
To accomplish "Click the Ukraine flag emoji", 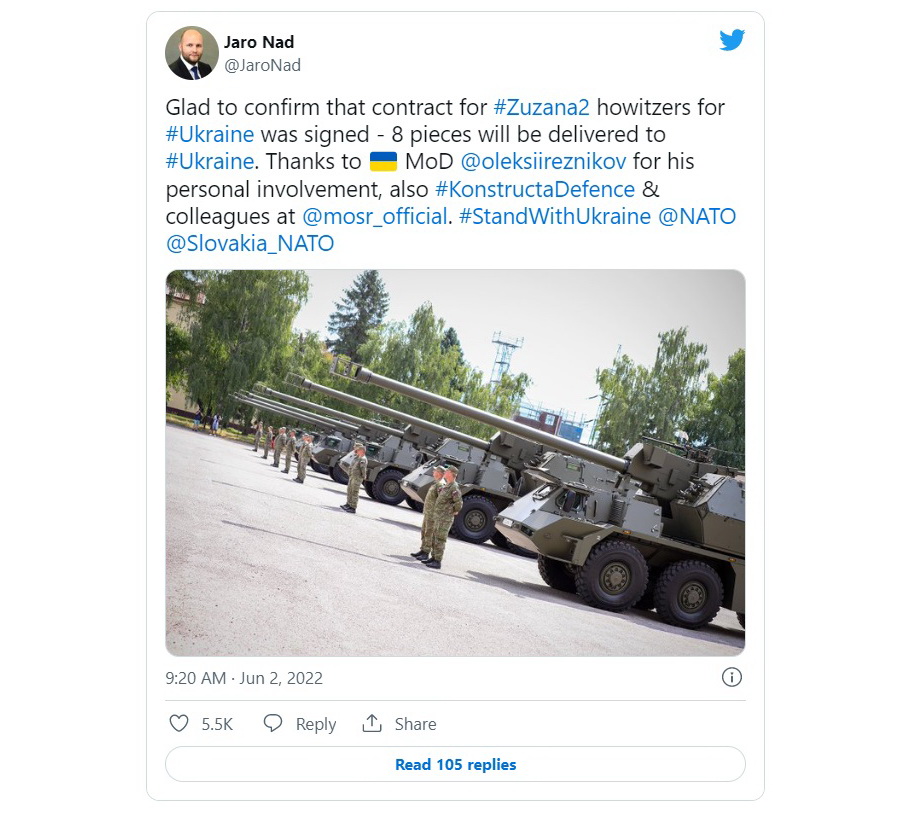I will pos(383,162).
